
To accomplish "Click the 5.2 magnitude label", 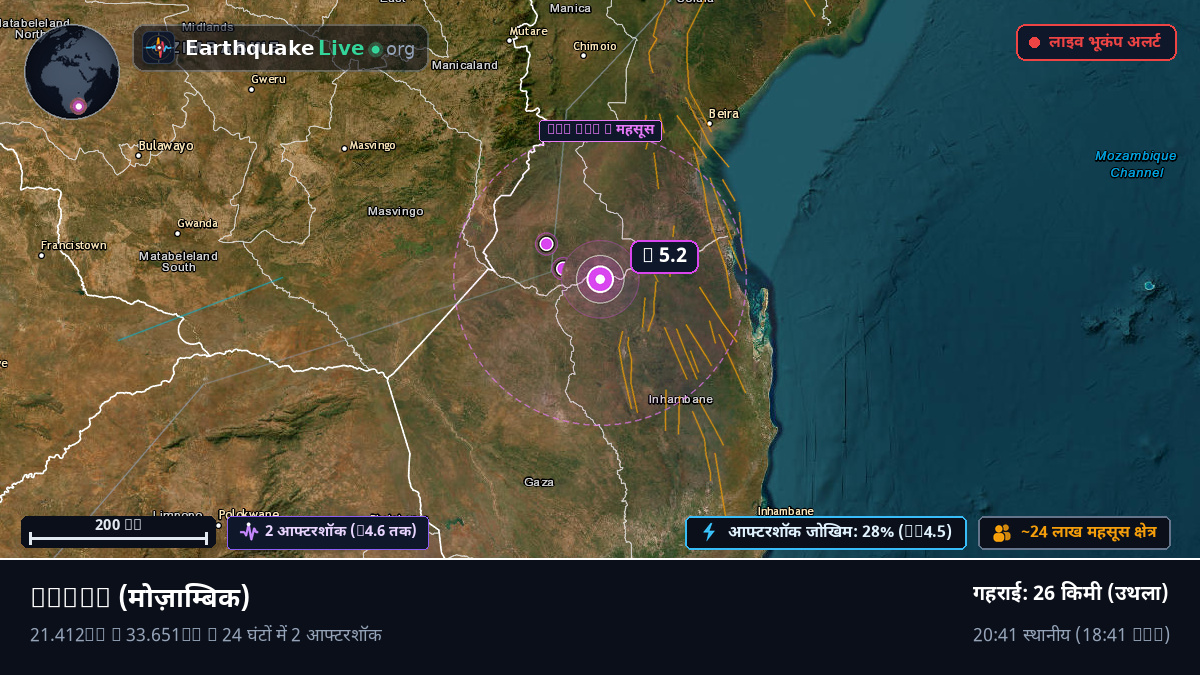I will click(664, 256).
